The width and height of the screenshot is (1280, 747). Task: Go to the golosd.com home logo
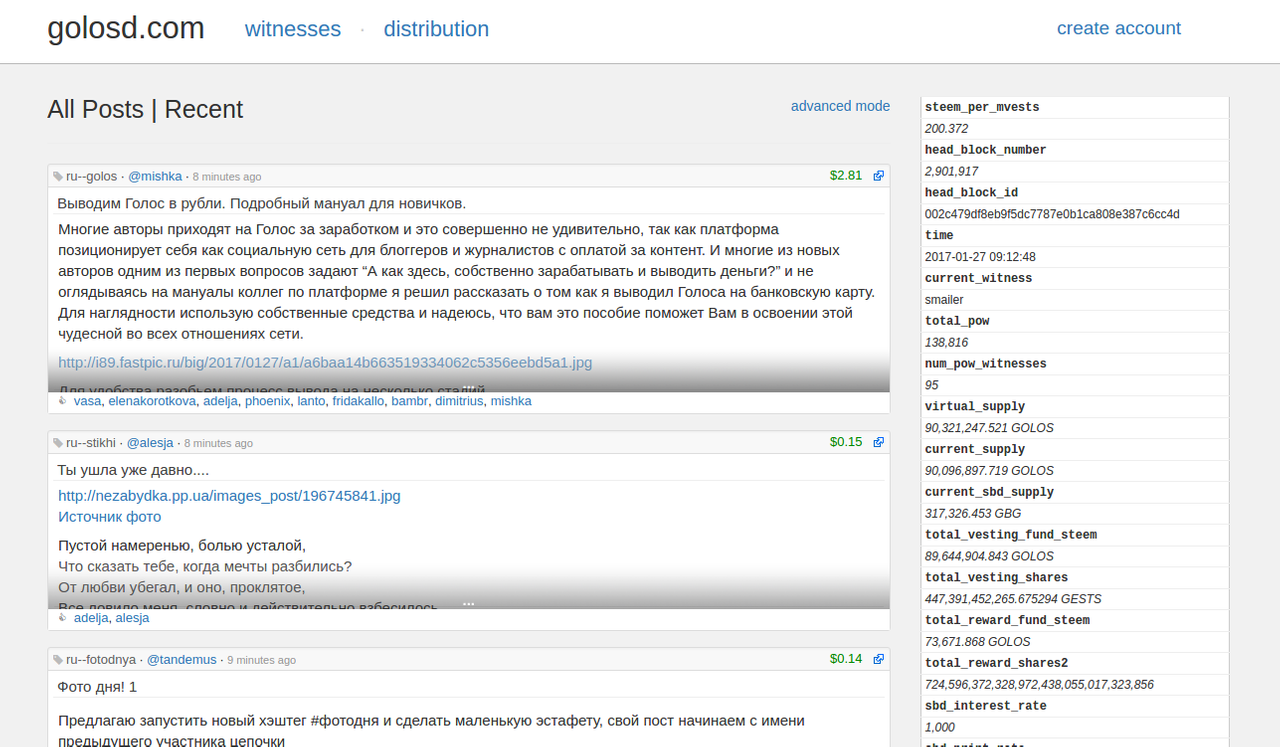pos(126,28)
